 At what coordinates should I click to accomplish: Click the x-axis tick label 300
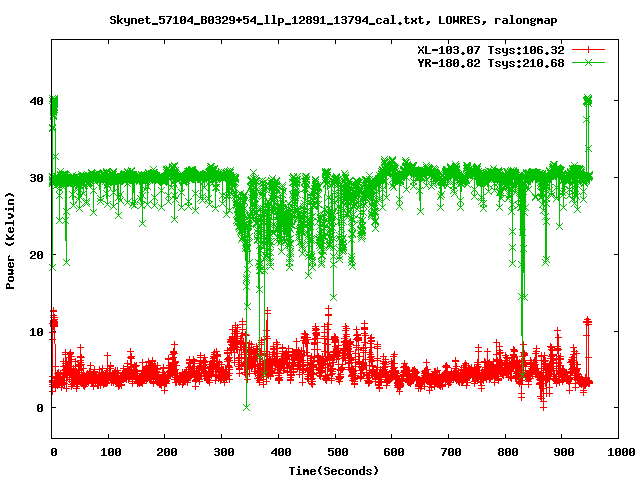click(x=224, y=452)
